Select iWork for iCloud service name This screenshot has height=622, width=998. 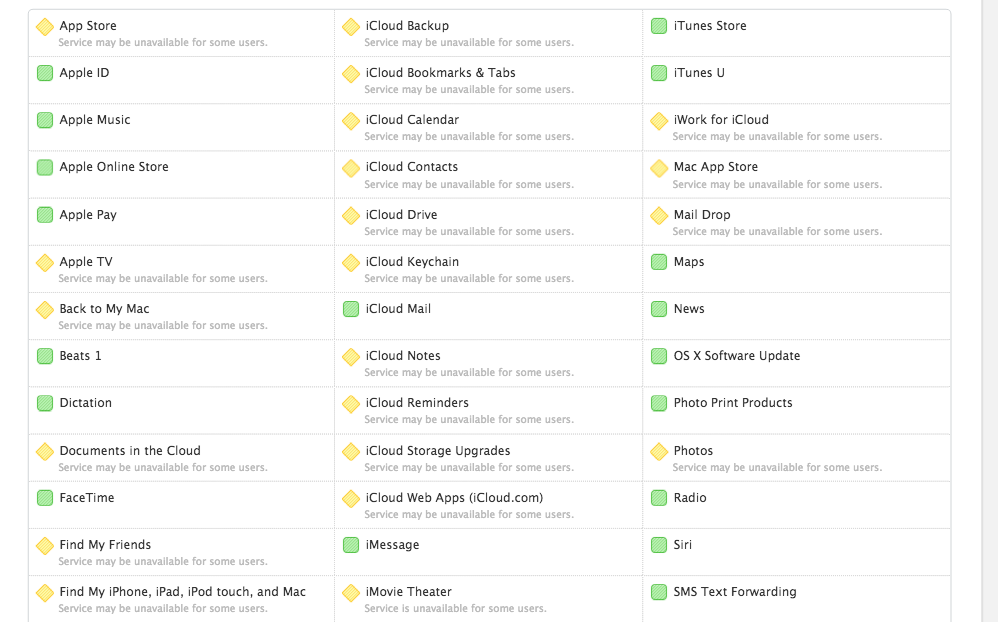[x=721, y=120]
